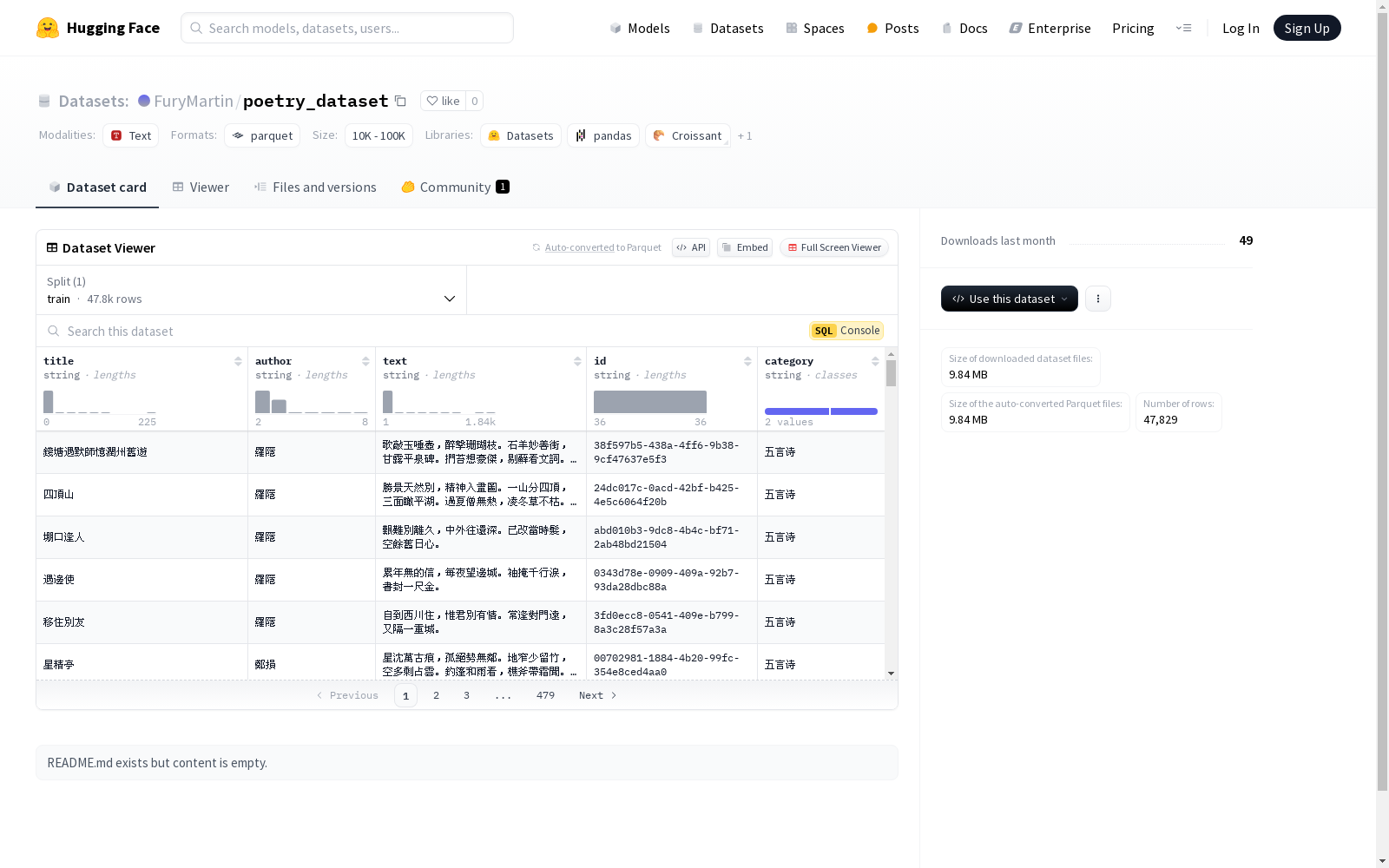This screenshot has height=868, width=1389.
Task: Click the Log In link
Action: click(x=1241, y=28)
